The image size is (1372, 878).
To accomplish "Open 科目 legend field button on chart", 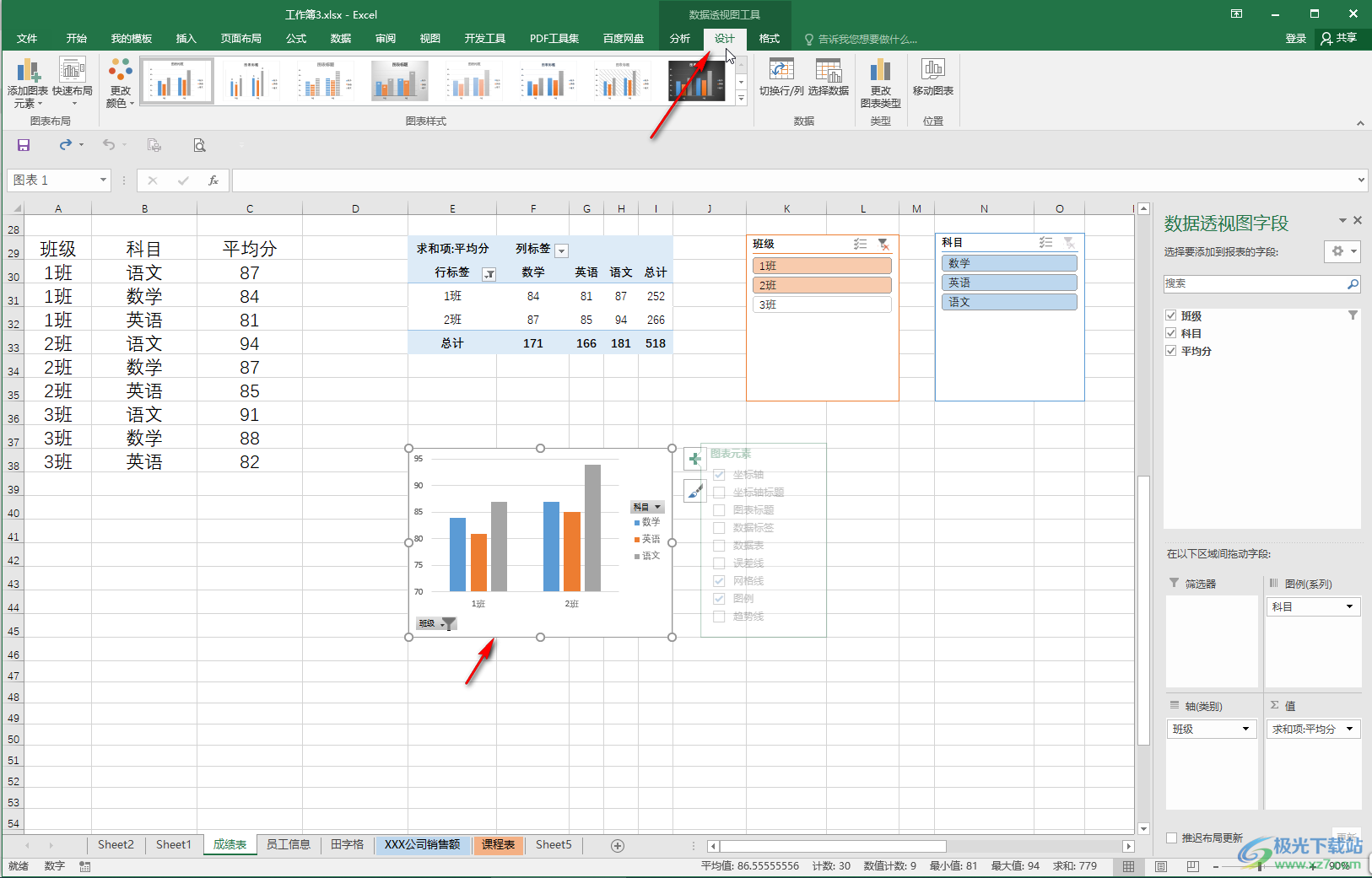I will coord(647,507).
